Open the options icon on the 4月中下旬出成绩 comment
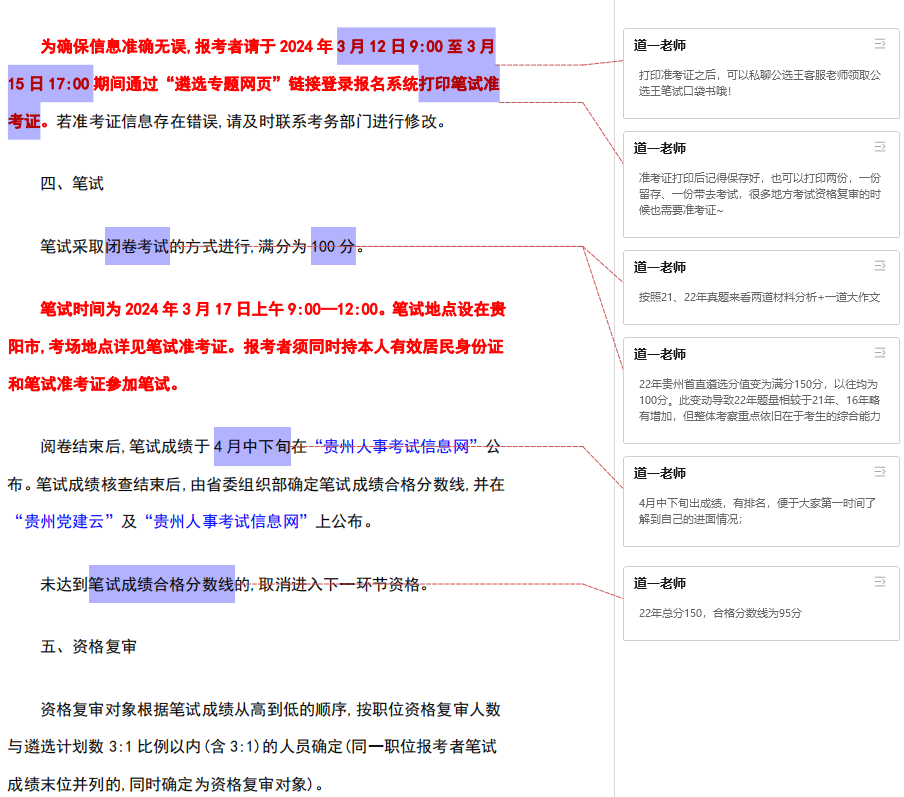This screenshot has width=904, height=797. pyautogui.click(x=879, y=472)
